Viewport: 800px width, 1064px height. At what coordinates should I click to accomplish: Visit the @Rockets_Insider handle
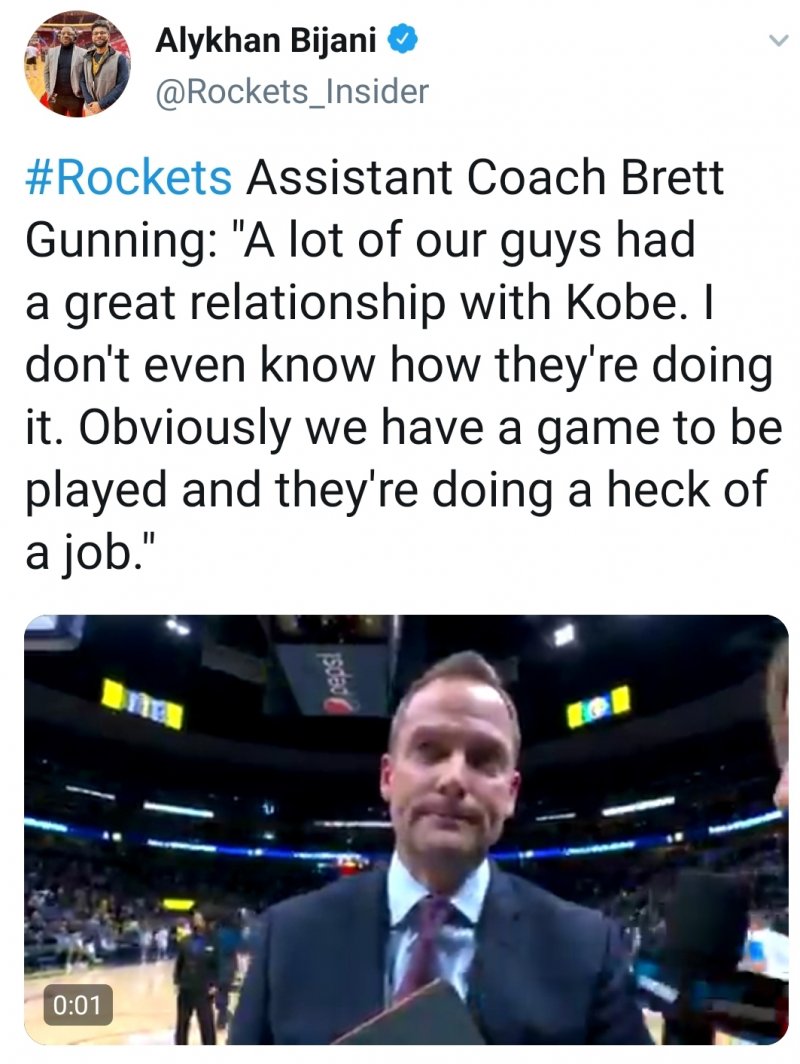(x=292, y=92)
